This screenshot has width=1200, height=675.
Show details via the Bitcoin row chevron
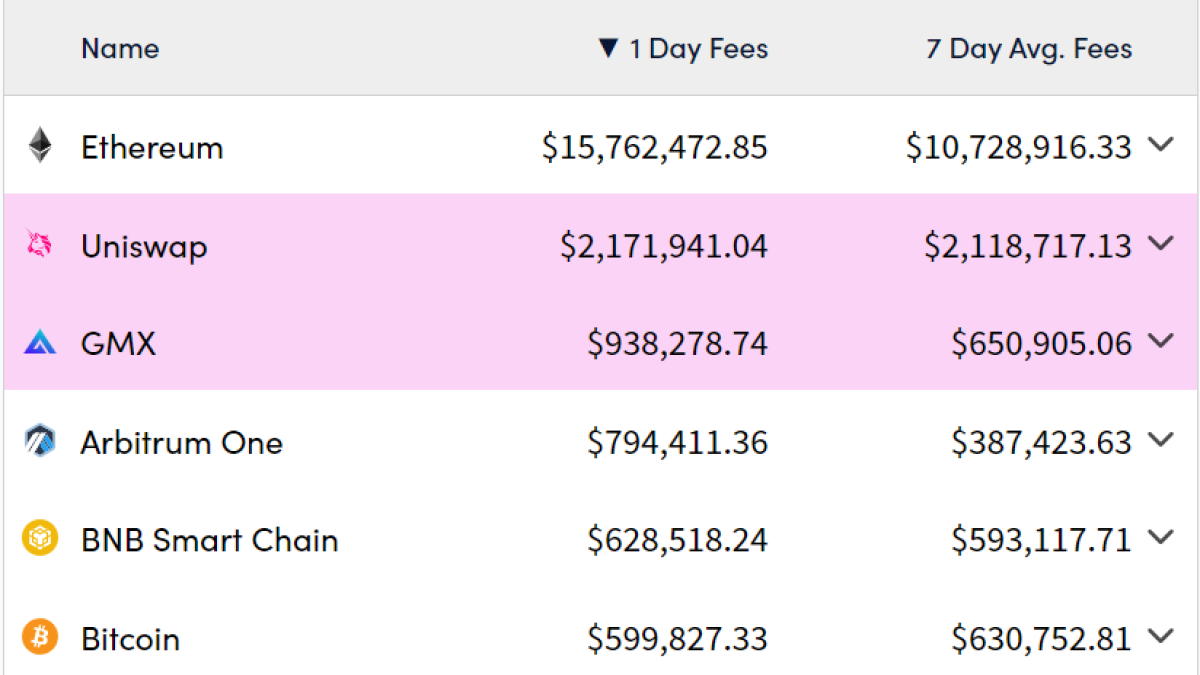click(1160, 635)
